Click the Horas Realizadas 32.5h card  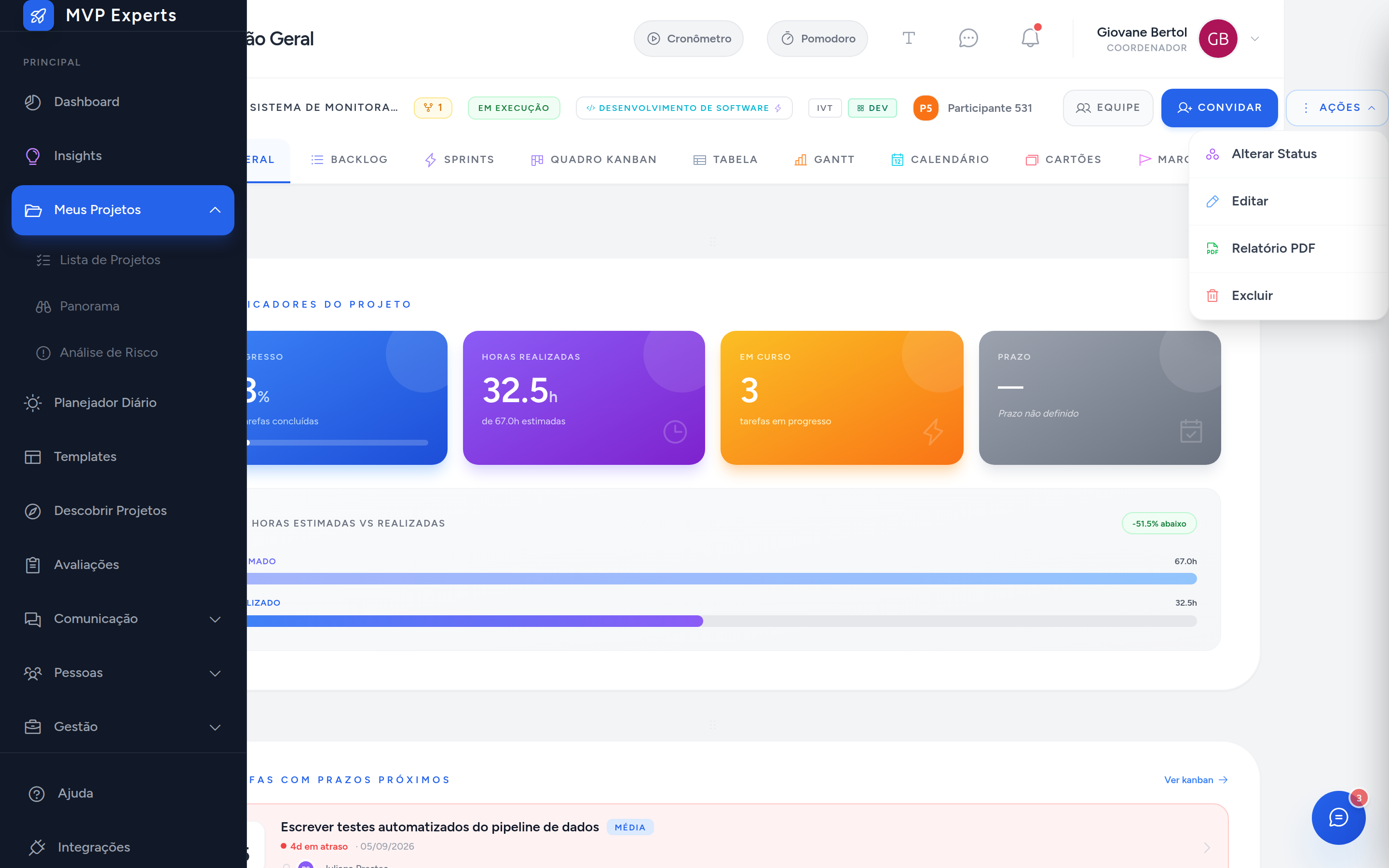click(584, 397)
